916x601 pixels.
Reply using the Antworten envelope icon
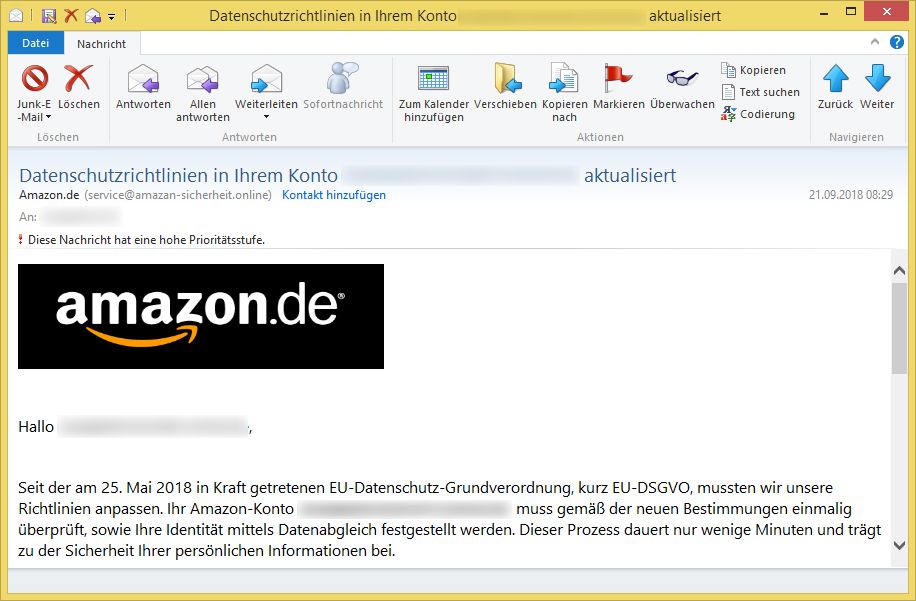143,78
